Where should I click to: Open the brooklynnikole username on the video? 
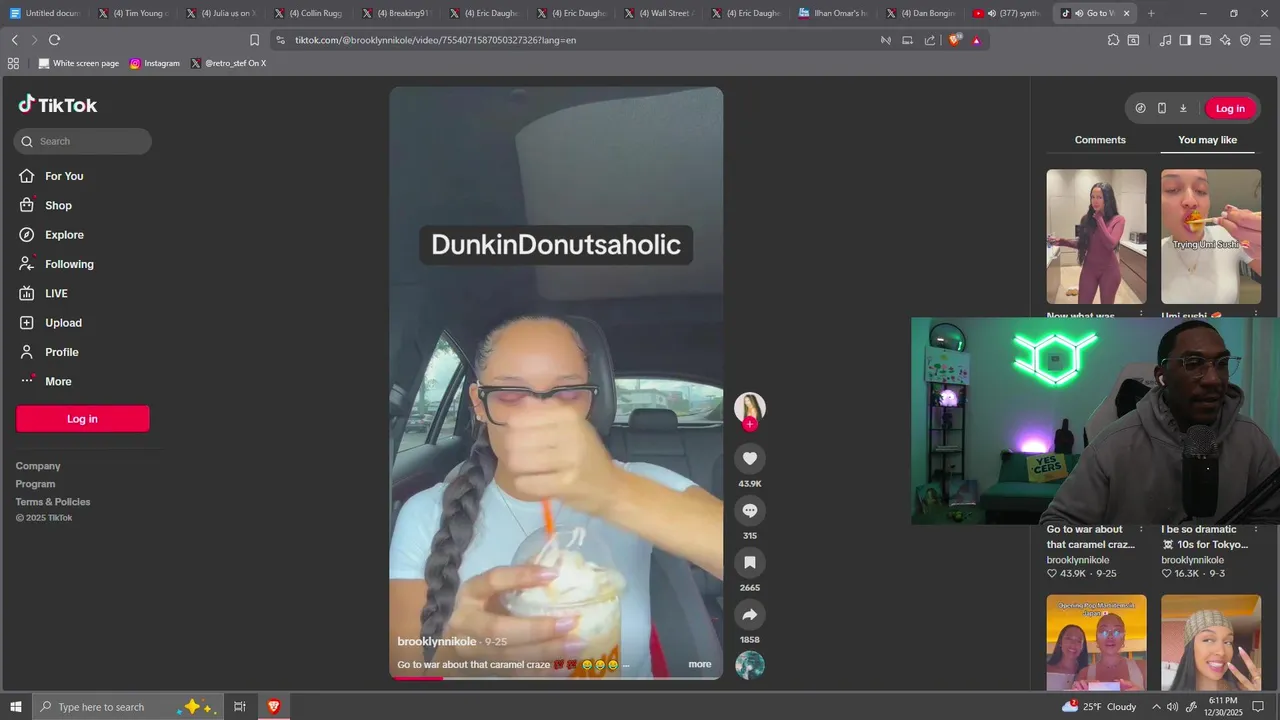(x=437, y=641)
